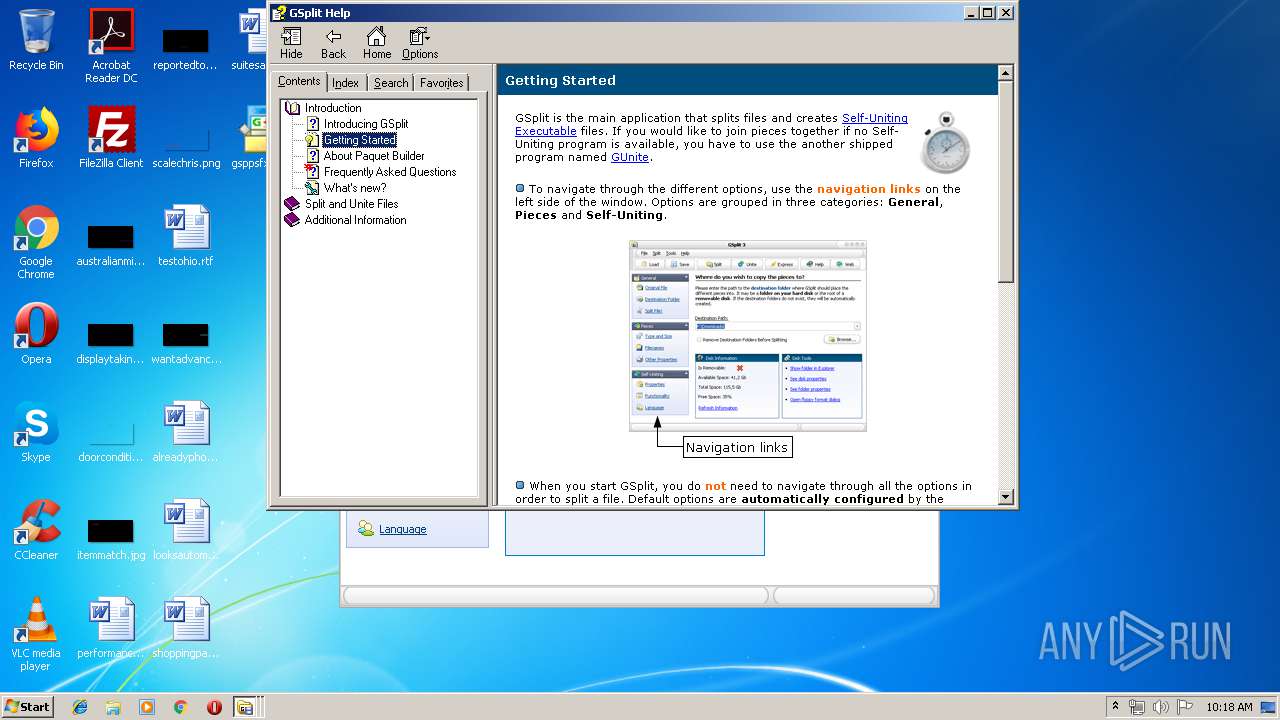
Task: Select testohio.rtf desktop file
Action: pos(186,236)
